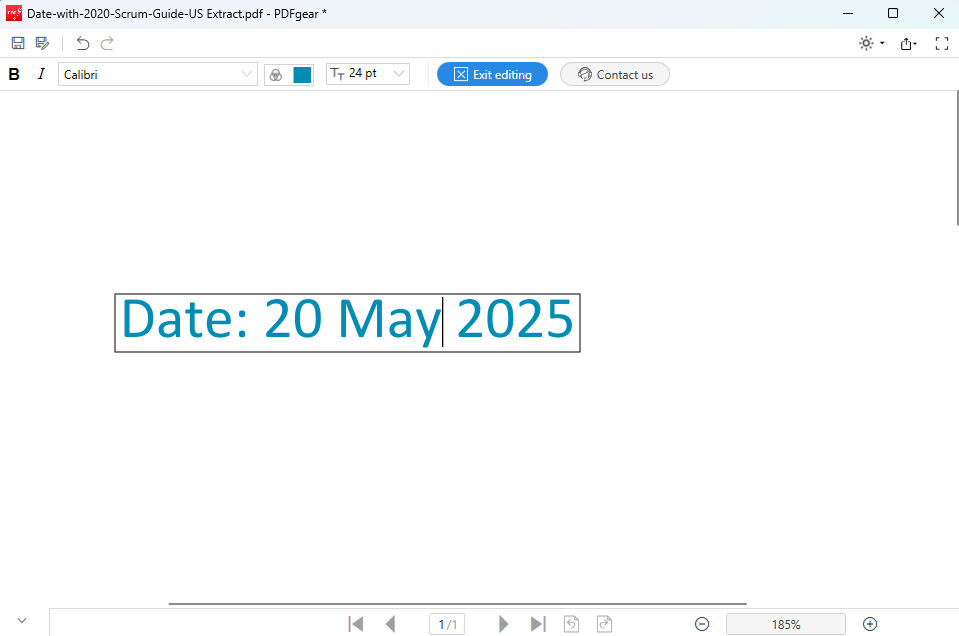
Task: Rotate page clockwise
Action: (604, 624)
